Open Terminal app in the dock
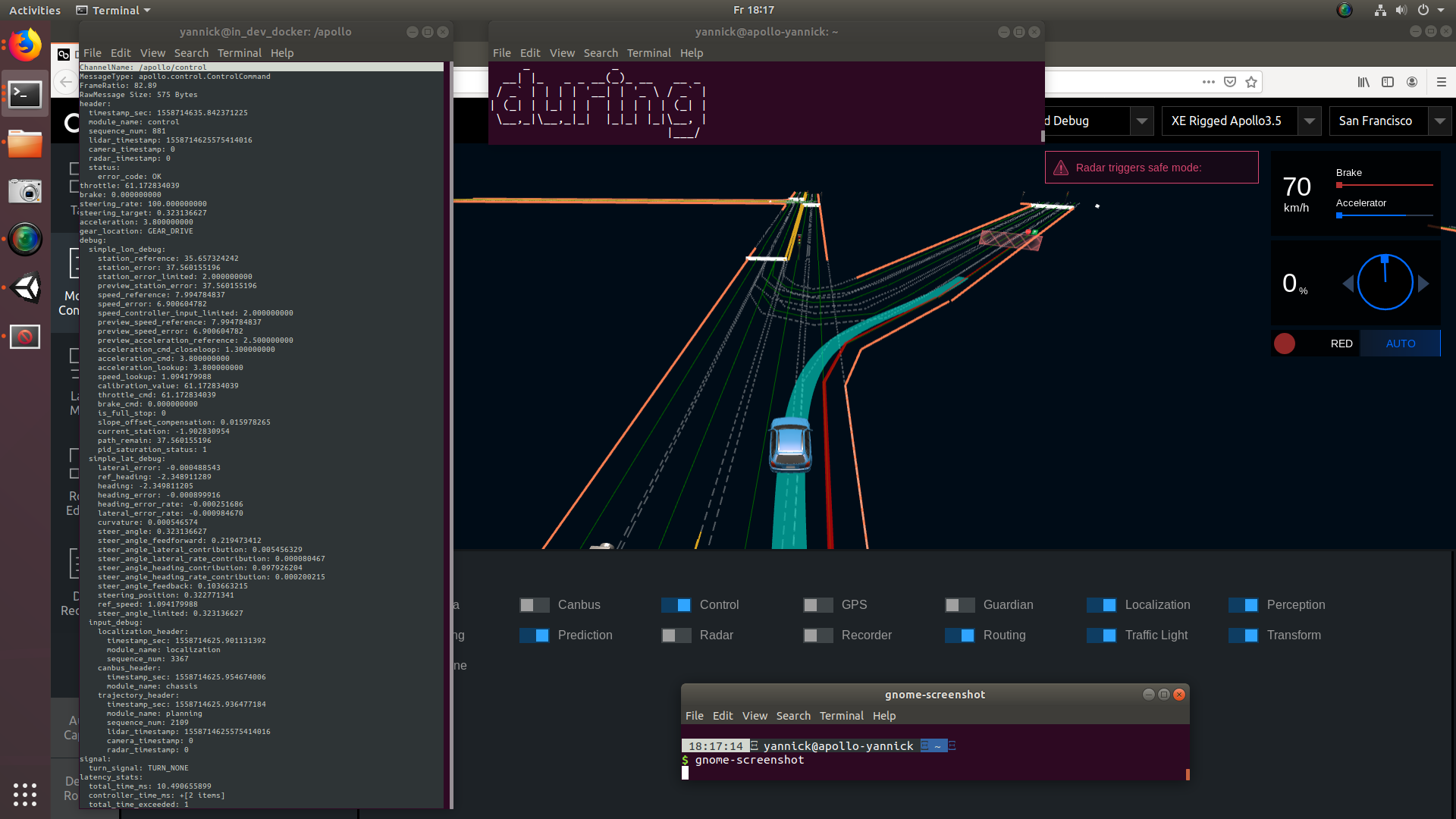Viewport: 1456px width, 819px height. pos(25,95)
